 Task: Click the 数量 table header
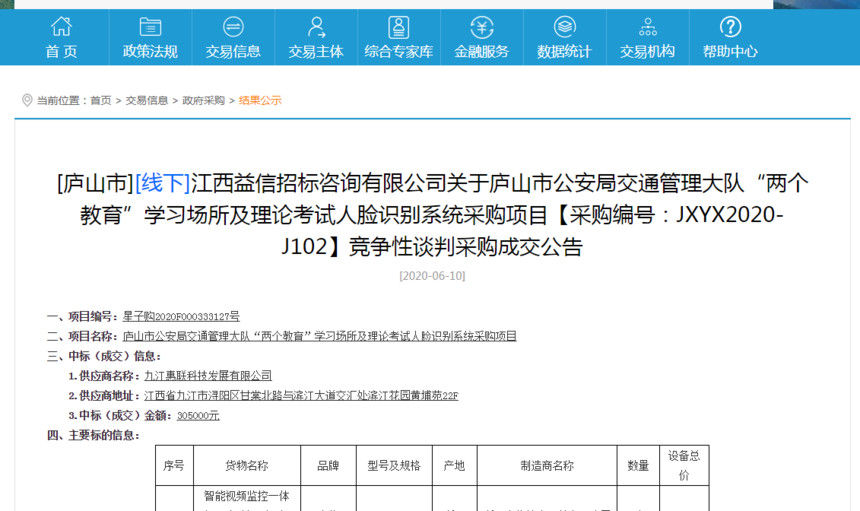(638, 465)
